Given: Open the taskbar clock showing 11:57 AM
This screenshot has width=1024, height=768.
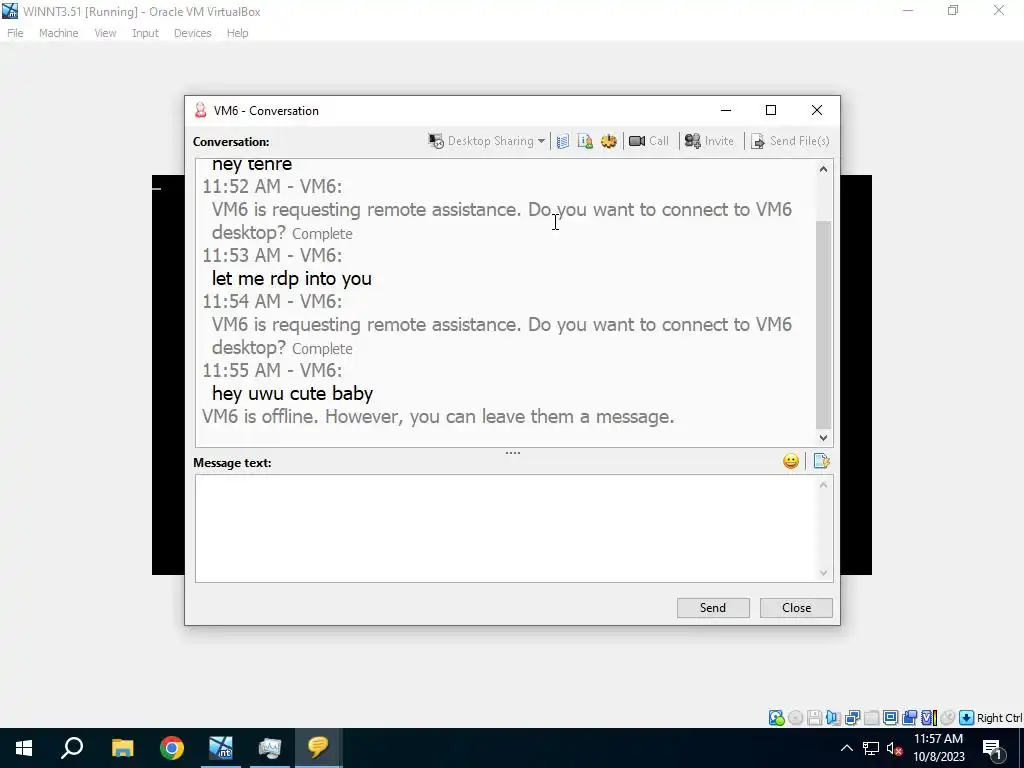Looking at the screenshot, I should tap(938, 748).
